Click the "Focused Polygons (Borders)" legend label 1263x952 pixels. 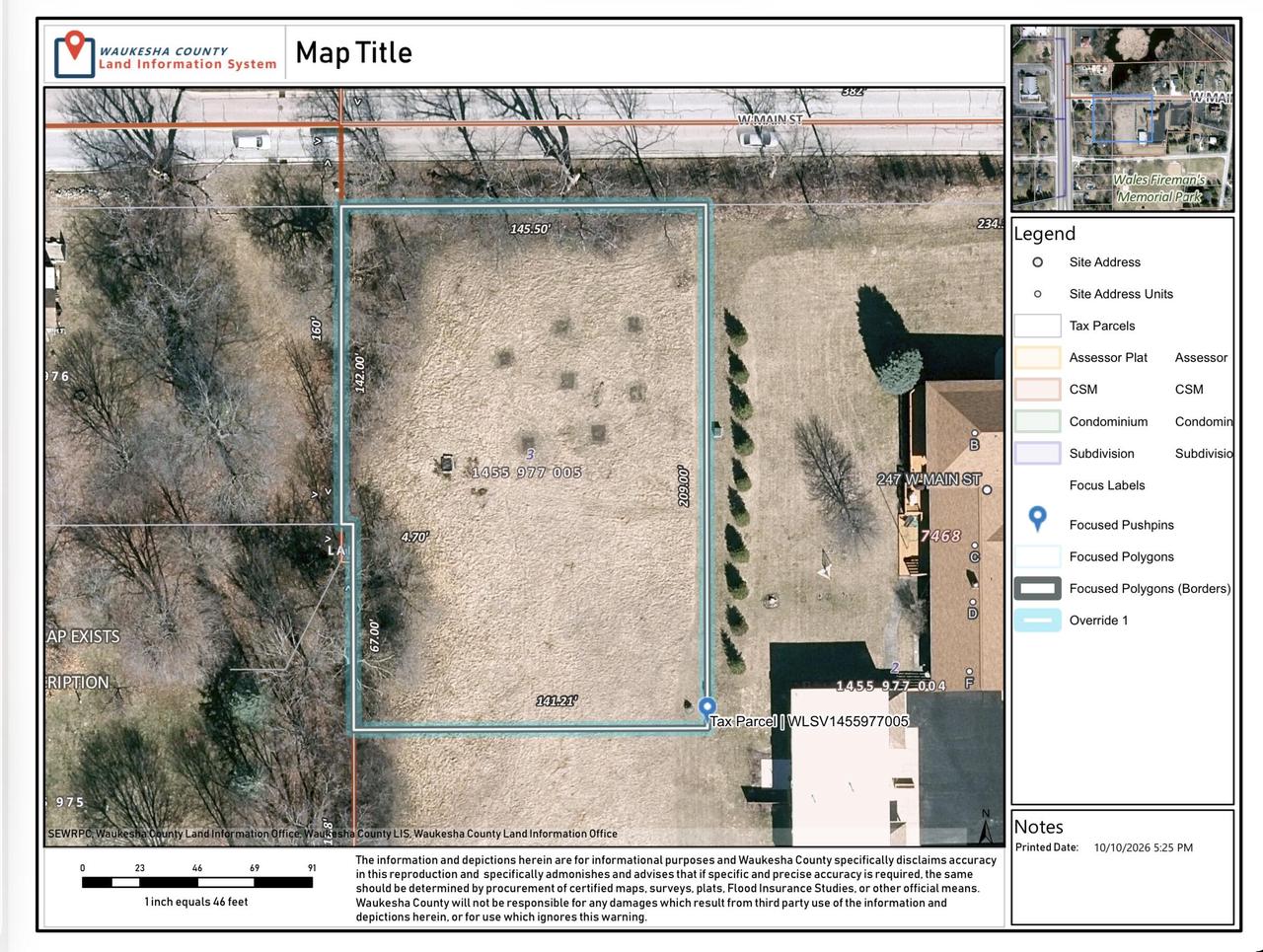coord(1151,589)
